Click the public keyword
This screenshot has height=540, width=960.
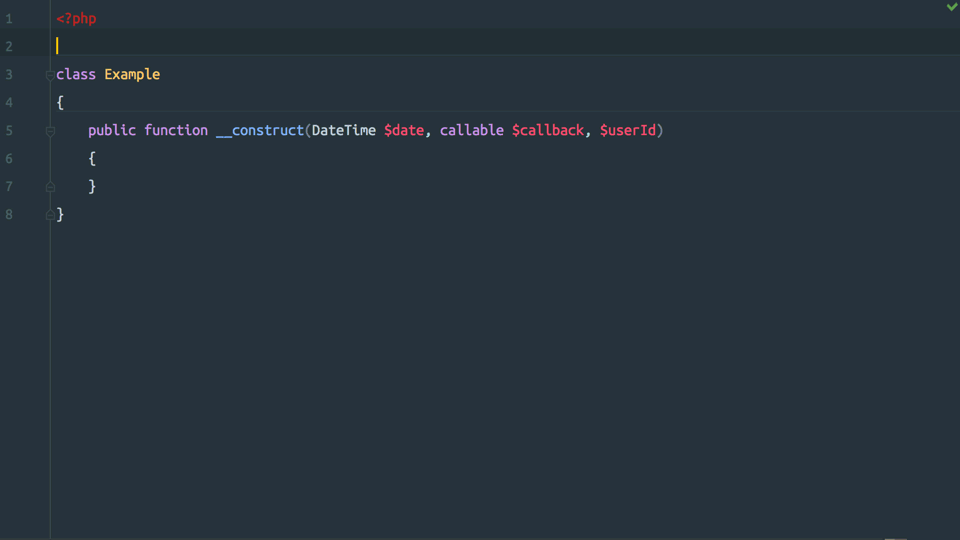112,130
